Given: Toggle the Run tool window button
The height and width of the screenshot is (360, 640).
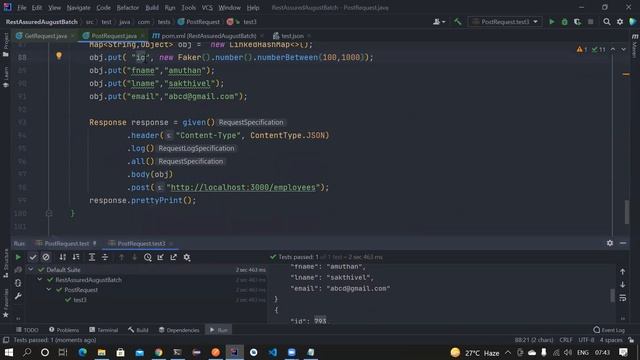Looking at the screenshot, I should (x=218, y=330).
